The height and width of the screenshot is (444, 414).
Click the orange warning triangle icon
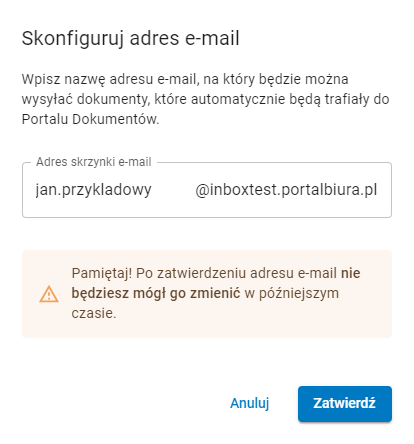pyautogui.click(x=49, y=294)
